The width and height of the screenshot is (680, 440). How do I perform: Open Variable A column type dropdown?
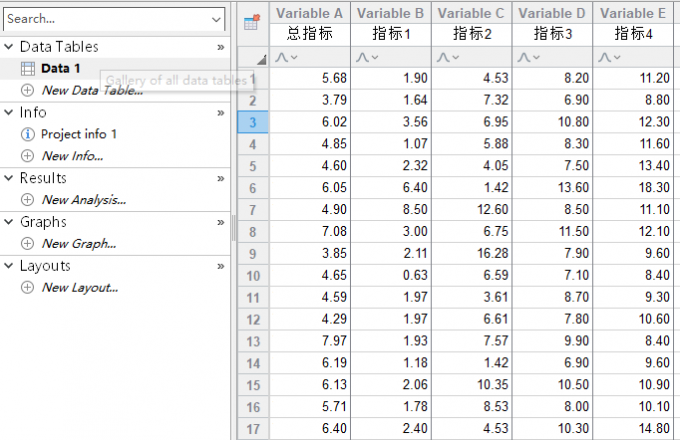coord(287,57)
